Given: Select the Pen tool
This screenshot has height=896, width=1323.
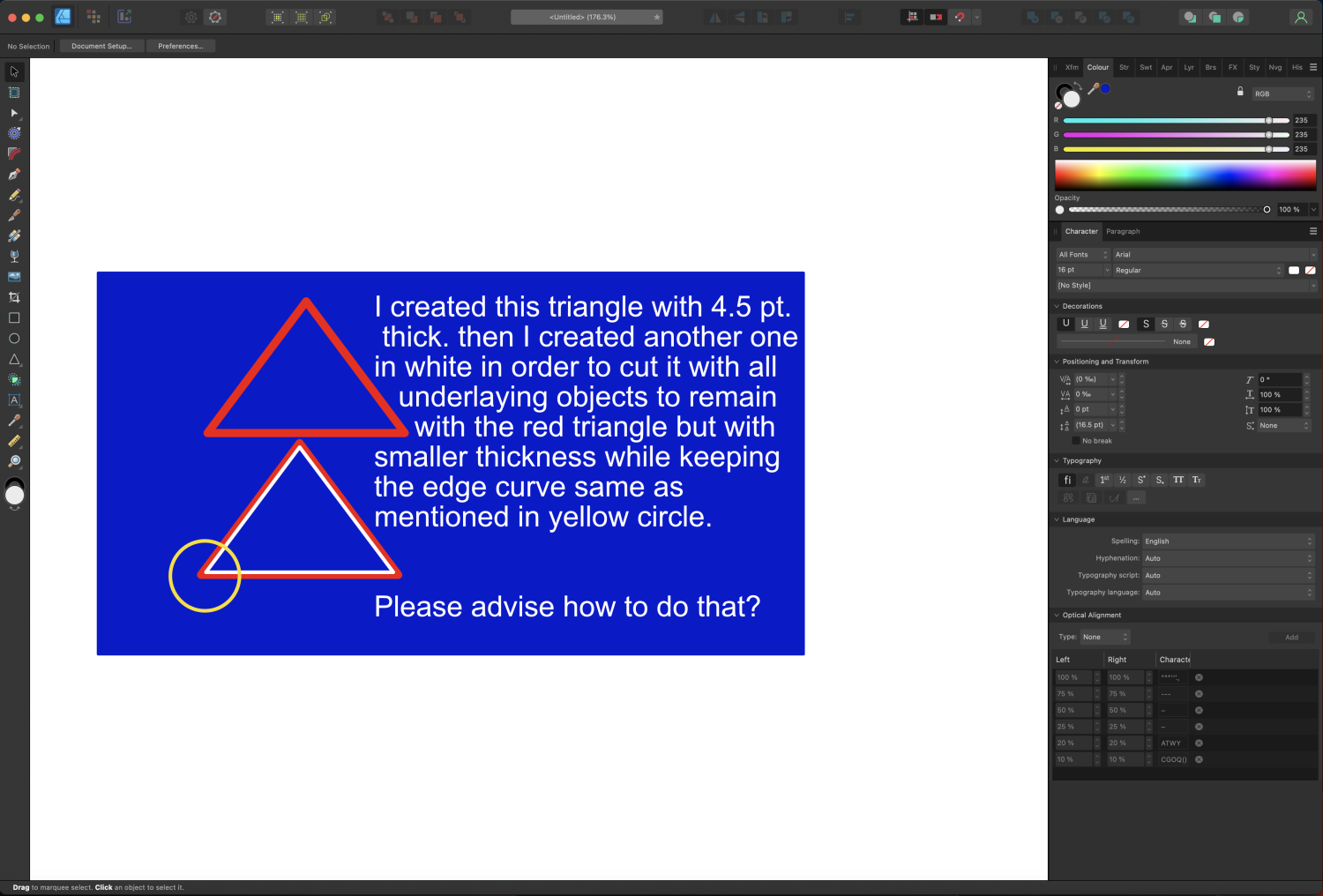Looking at the screenshot, I should 13,174.
